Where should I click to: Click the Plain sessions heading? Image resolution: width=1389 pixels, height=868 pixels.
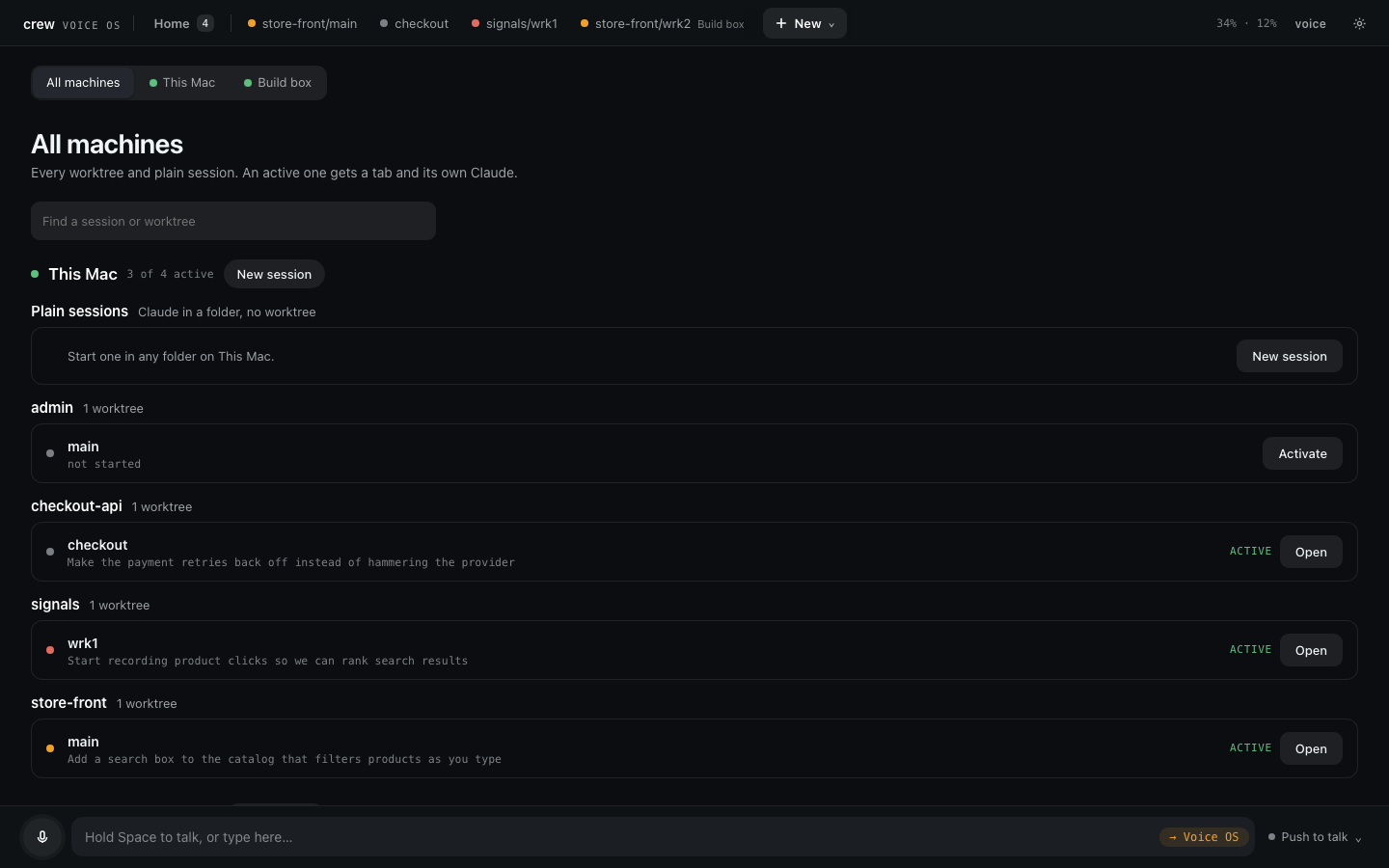pos(79,311)
